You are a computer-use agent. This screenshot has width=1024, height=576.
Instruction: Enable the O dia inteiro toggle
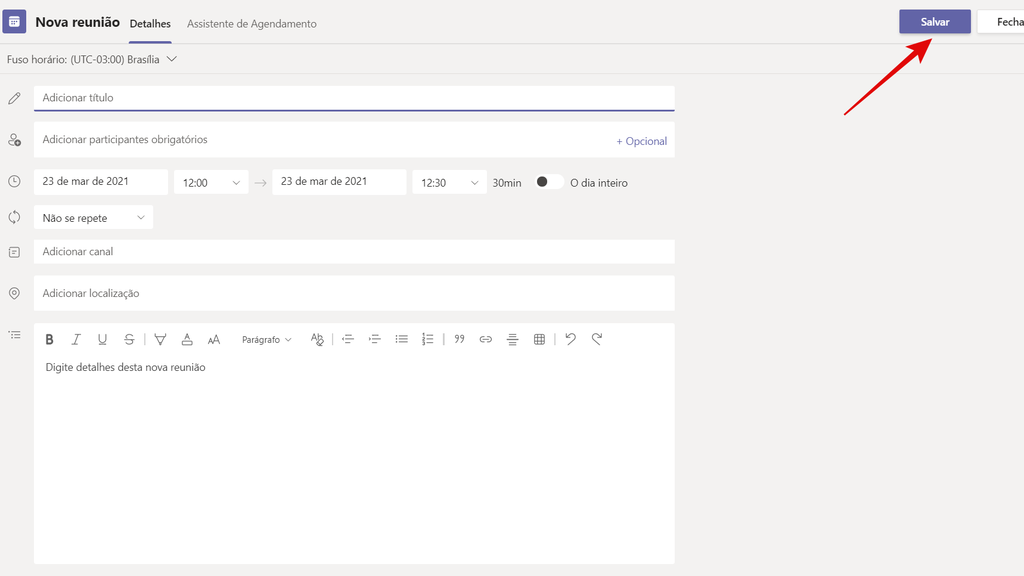549,182
